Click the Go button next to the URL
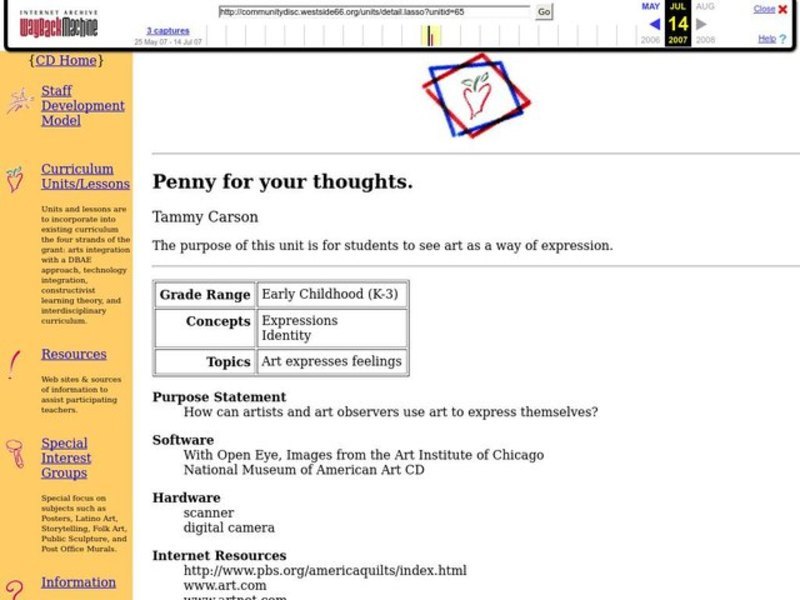This screenshot has width=800, height=600. (x=543, y=11)
